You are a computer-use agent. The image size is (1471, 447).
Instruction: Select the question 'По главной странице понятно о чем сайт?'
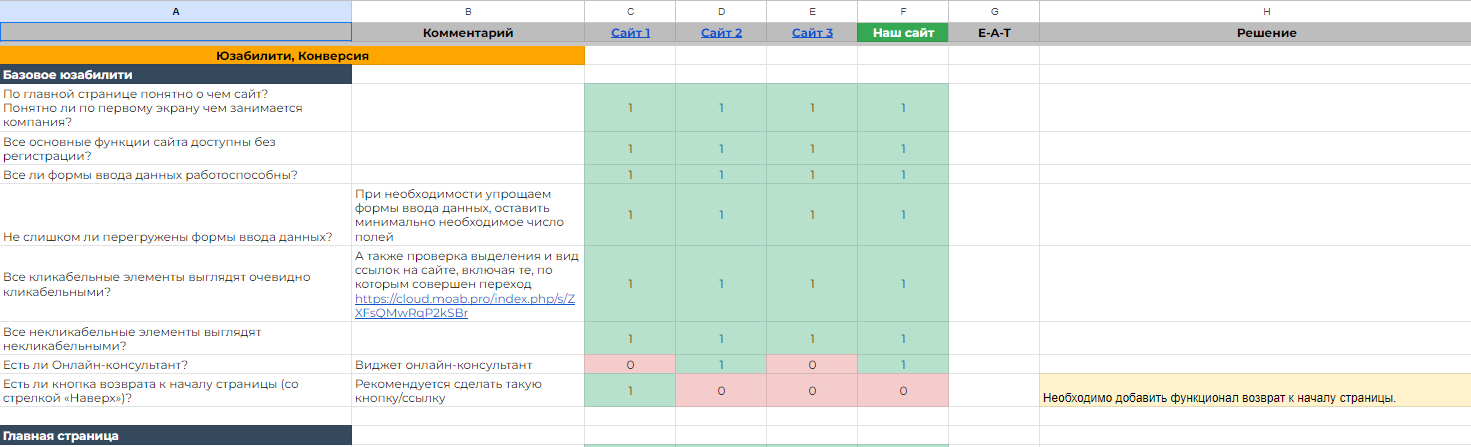point(176,108)
